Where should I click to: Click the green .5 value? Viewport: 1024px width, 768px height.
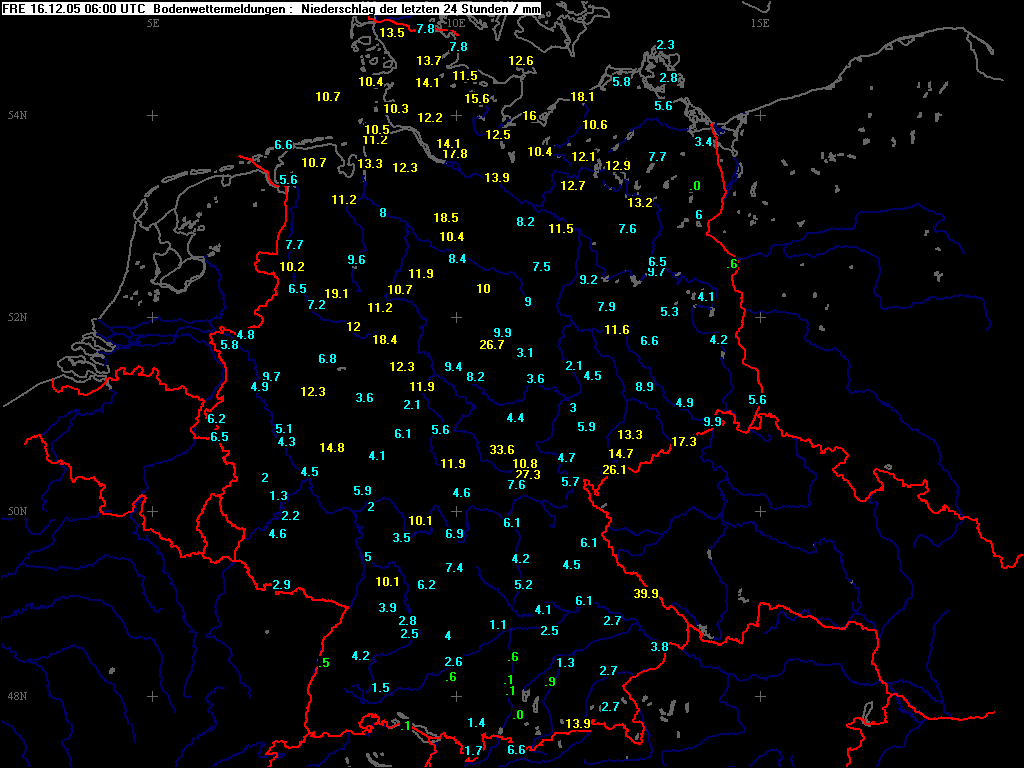(x=323, y=663)
